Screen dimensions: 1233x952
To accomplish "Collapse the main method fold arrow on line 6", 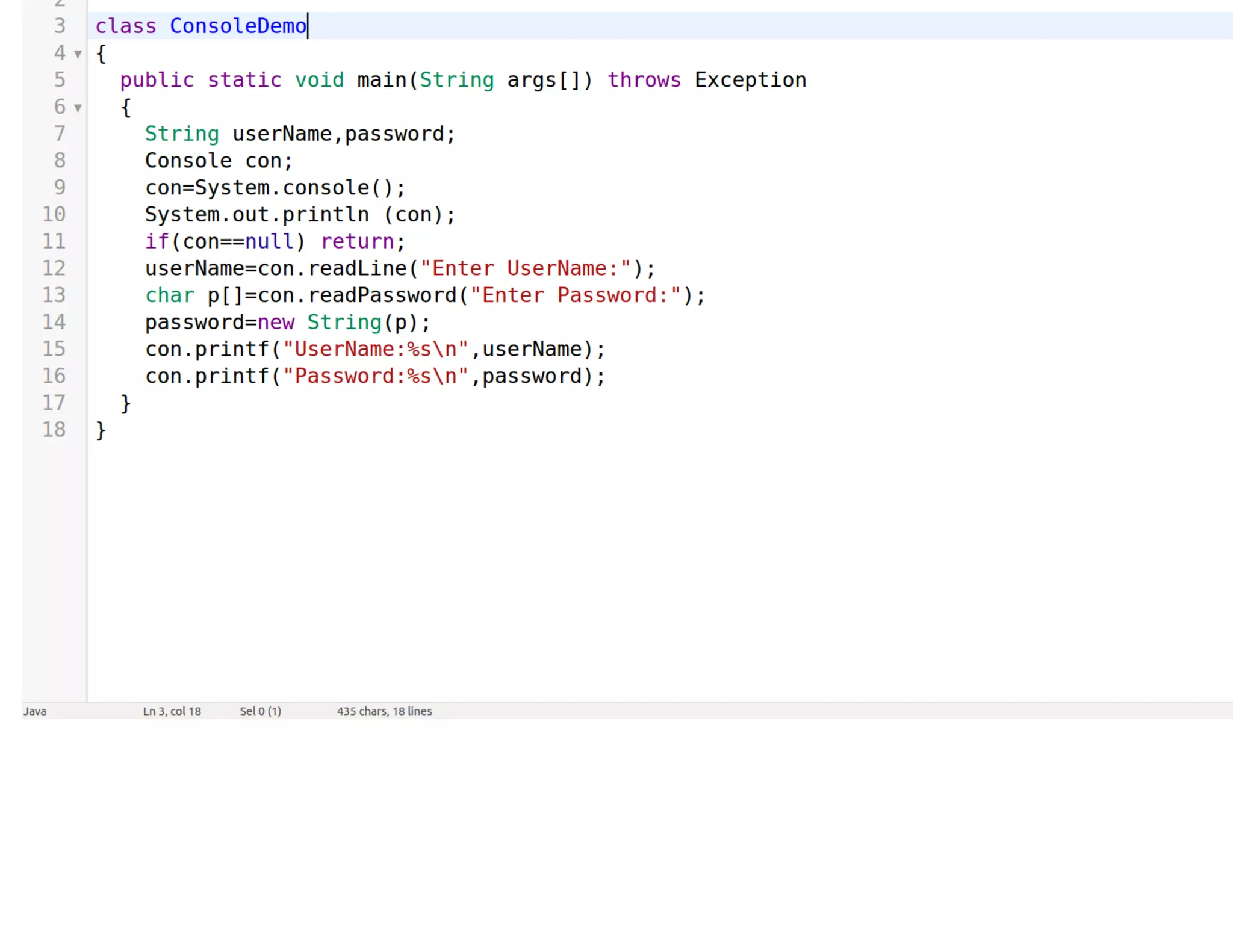I will pyautogui.click(x=78, y=108).
